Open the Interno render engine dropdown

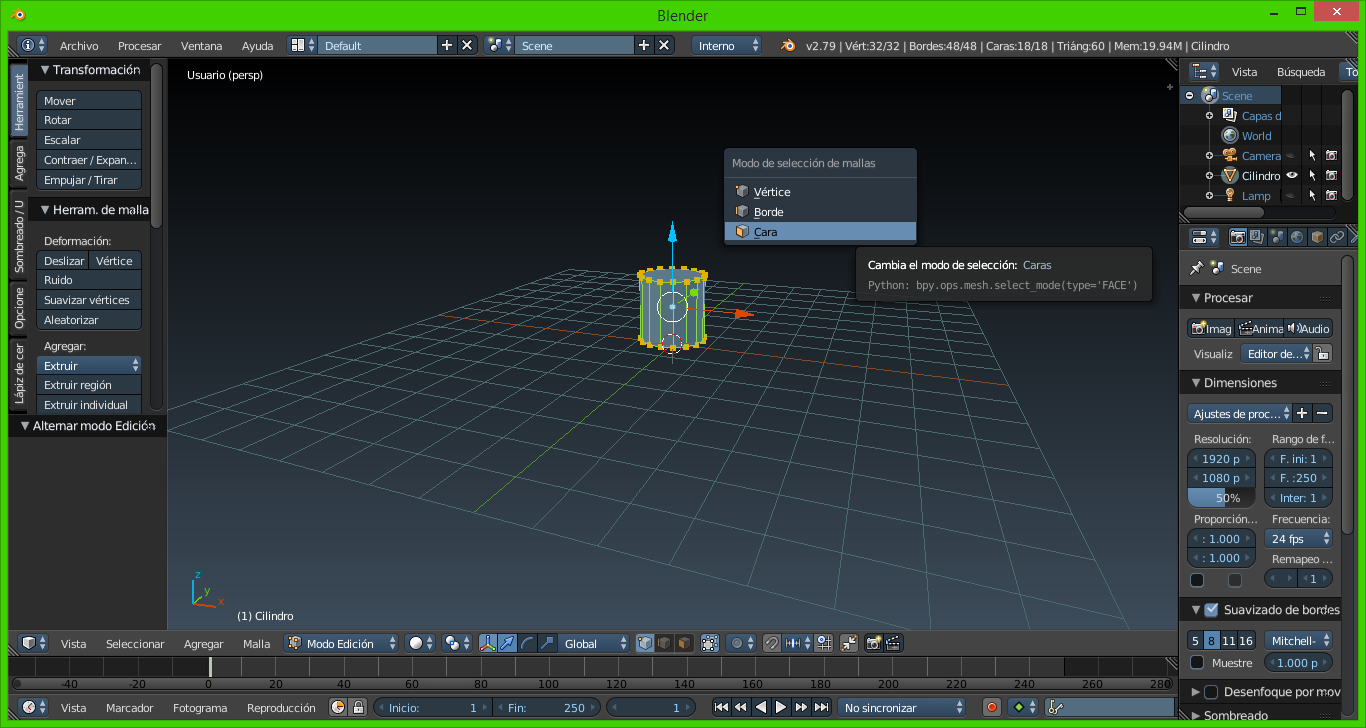coord(727,46)
